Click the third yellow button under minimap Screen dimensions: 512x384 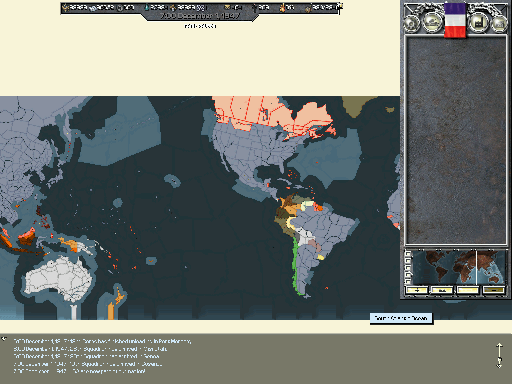coord(468,290)
